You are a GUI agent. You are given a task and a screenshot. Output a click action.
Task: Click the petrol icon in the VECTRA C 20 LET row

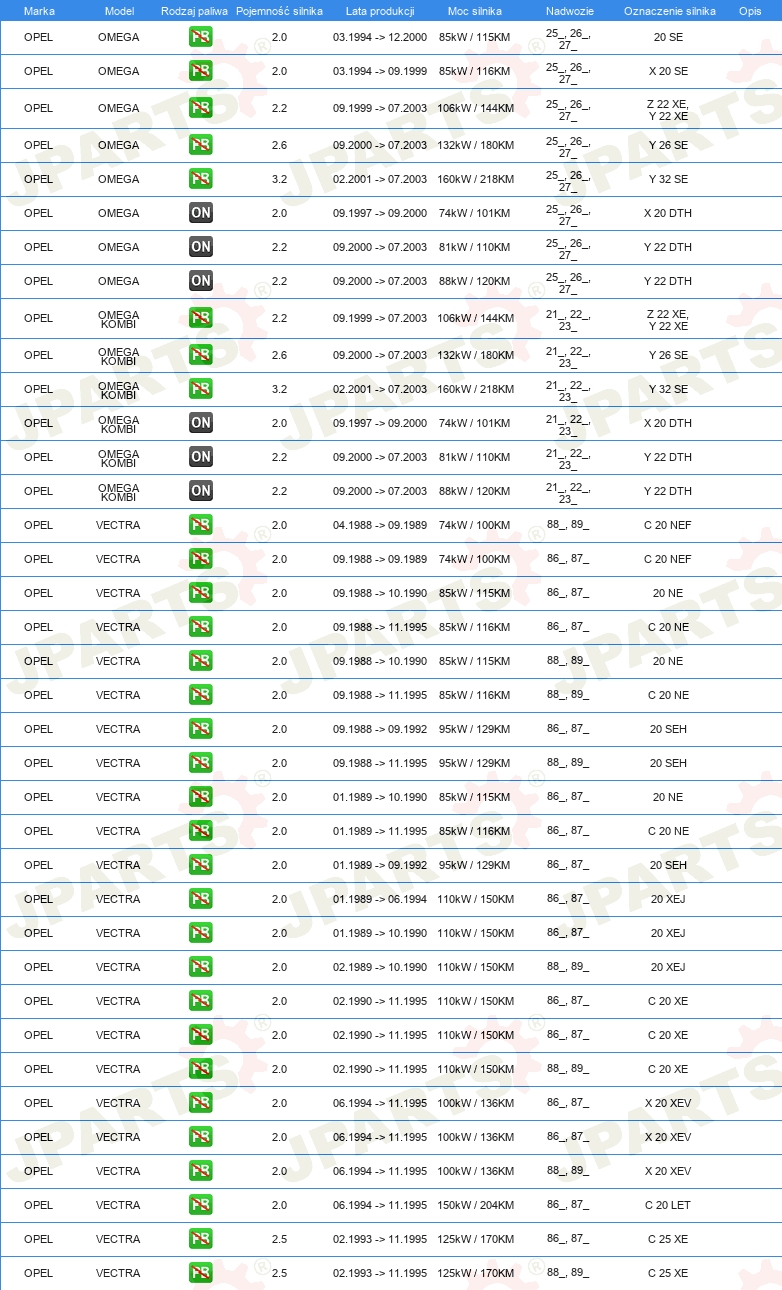pyautogui.click(x=201, y=1205)
